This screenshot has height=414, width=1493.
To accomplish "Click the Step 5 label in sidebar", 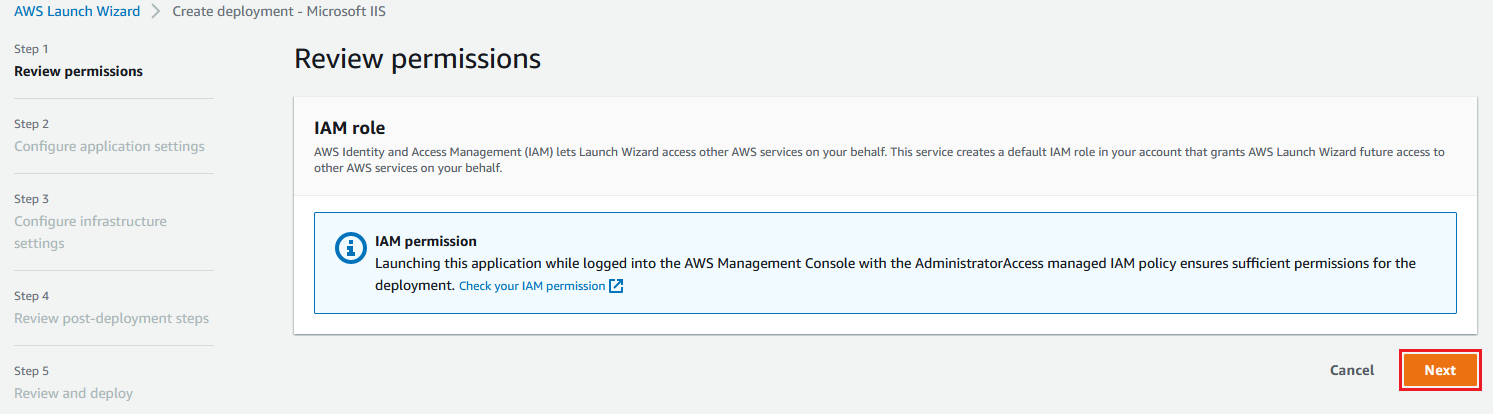I will (31, 371).
